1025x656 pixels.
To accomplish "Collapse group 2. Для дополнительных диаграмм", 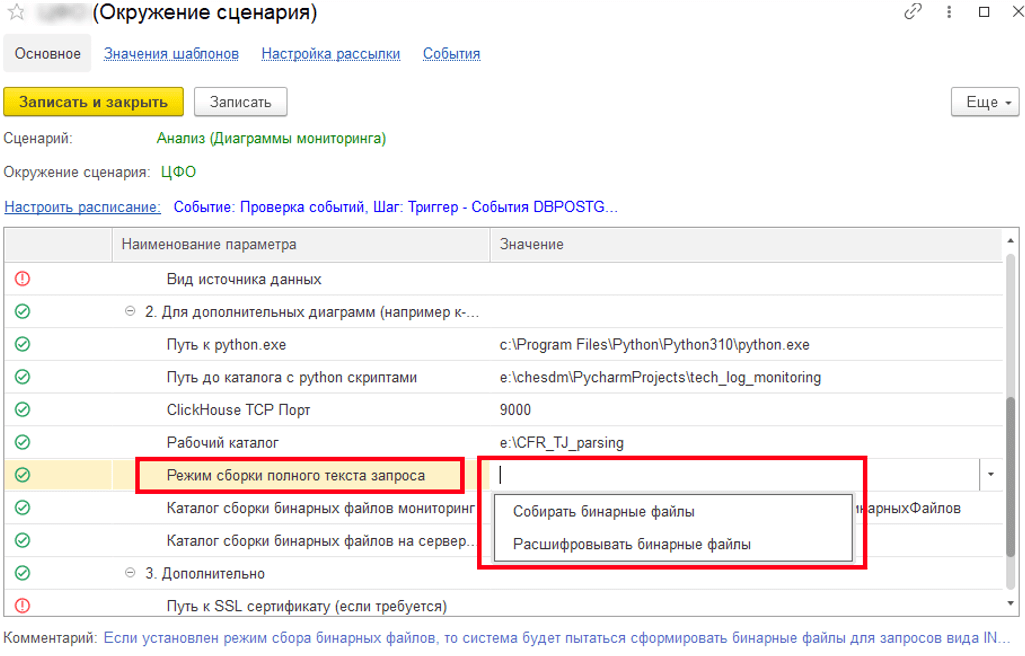I will [130, 312].
